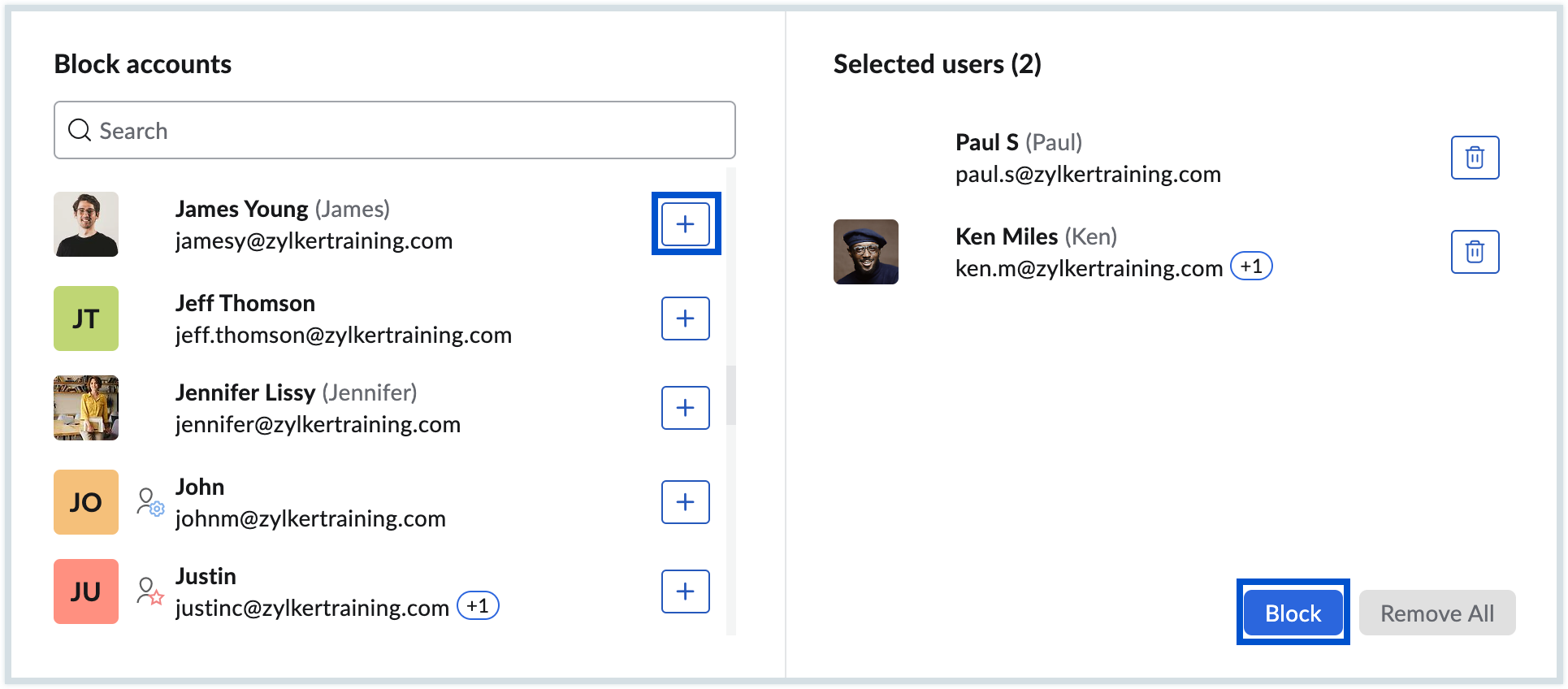Open James Young's profile photo
The height and width of the screenshot is (689, 1568).
tap(85, 224)
